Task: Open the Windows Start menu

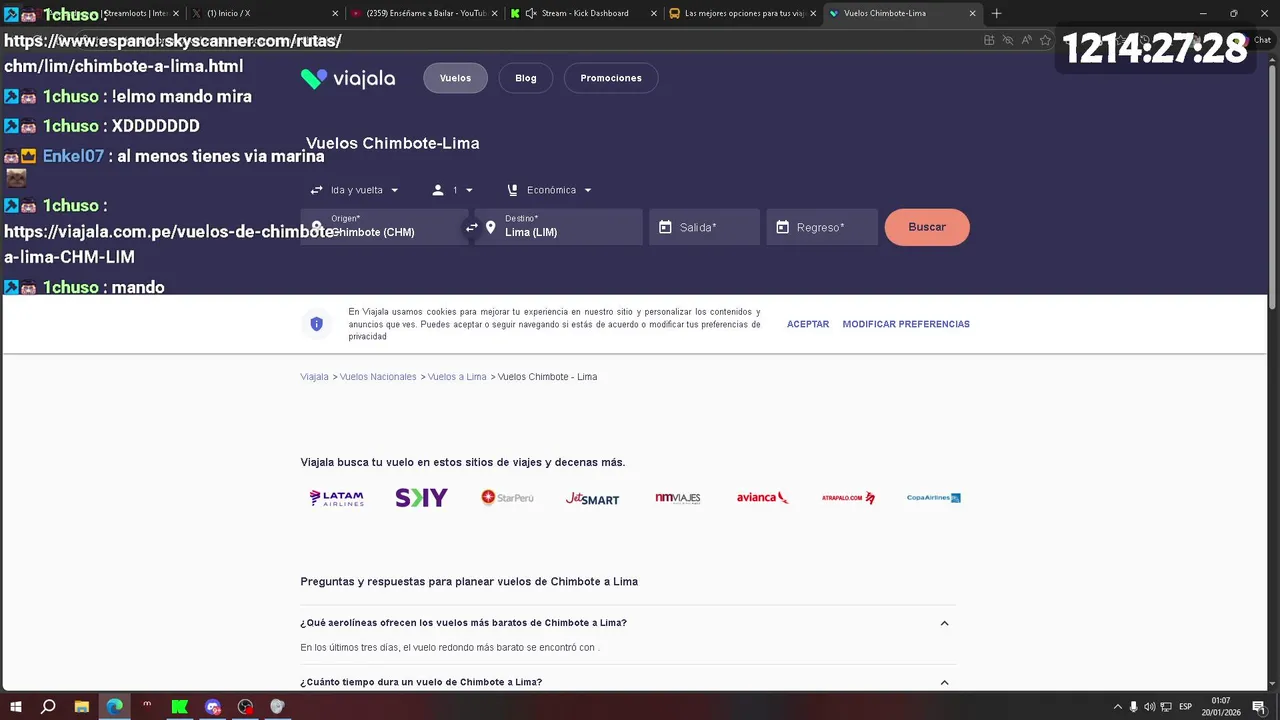Action: pyautogui.click(x=16, y=707)
